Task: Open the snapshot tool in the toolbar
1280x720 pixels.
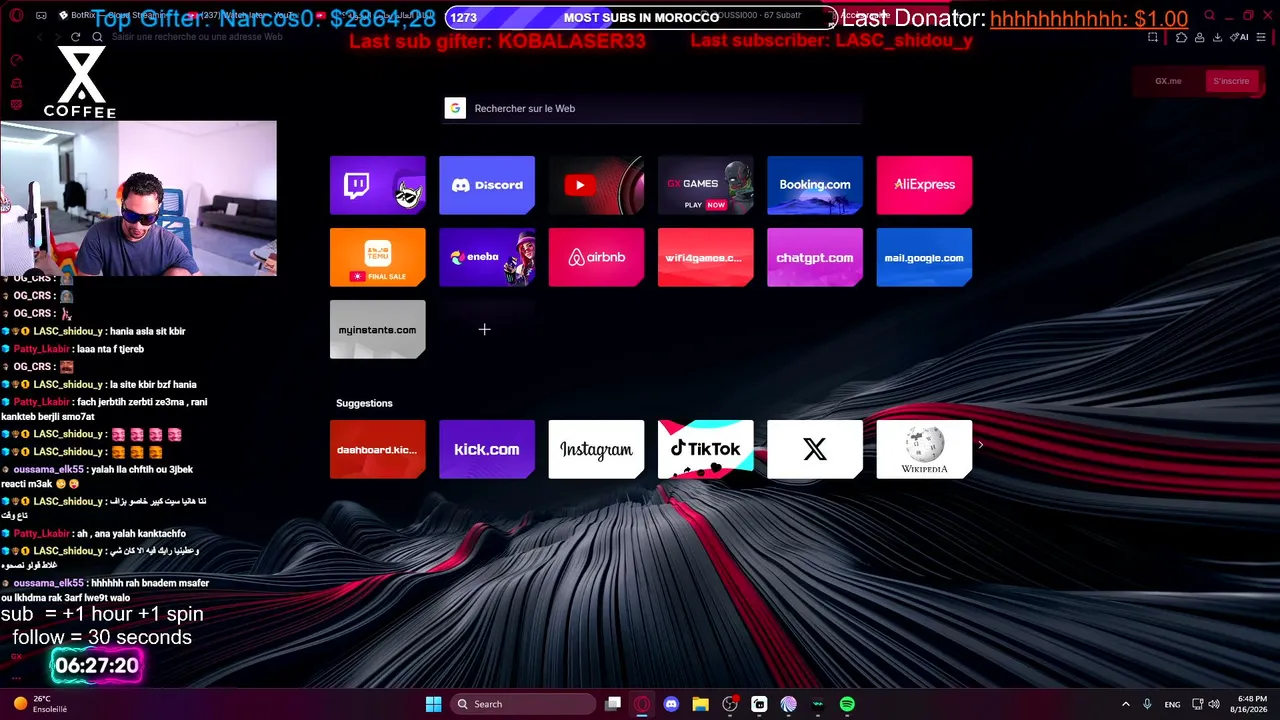Action: (1153, 37)
